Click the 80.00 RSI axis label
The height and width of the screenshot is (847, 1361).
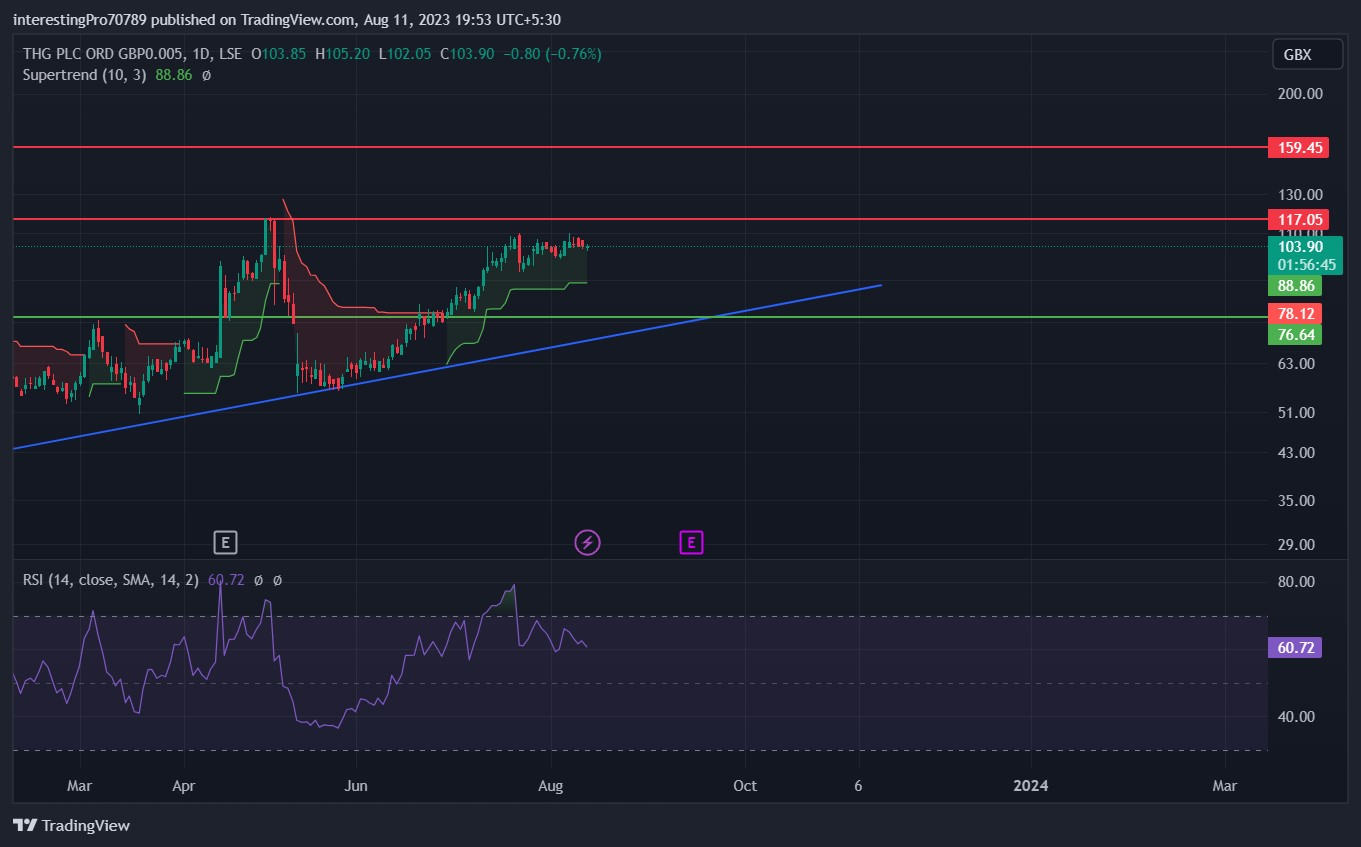coord(1296,582)
